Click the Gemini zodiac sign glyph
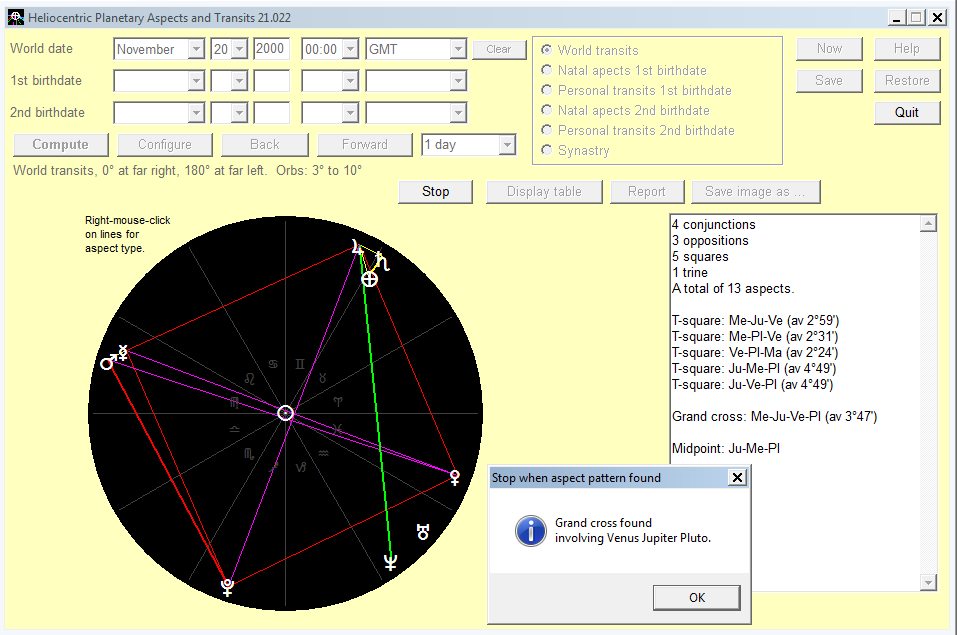Viewport: 957px width, 635px height. pyautogui.click(x=300, y=364)
